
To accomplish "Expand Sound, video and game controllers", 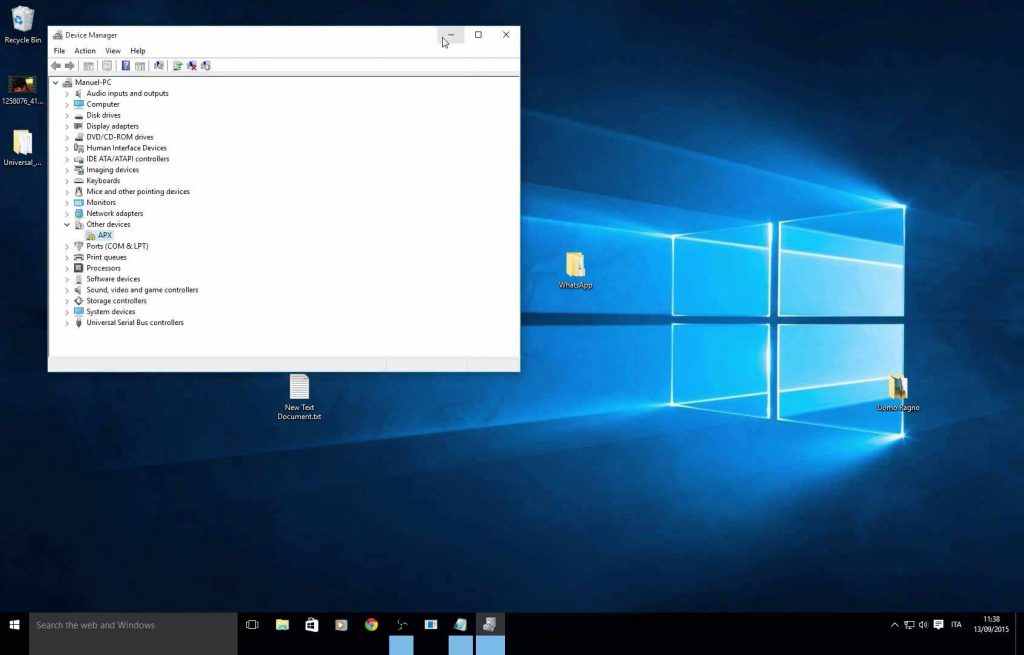I will pos(67,290).
